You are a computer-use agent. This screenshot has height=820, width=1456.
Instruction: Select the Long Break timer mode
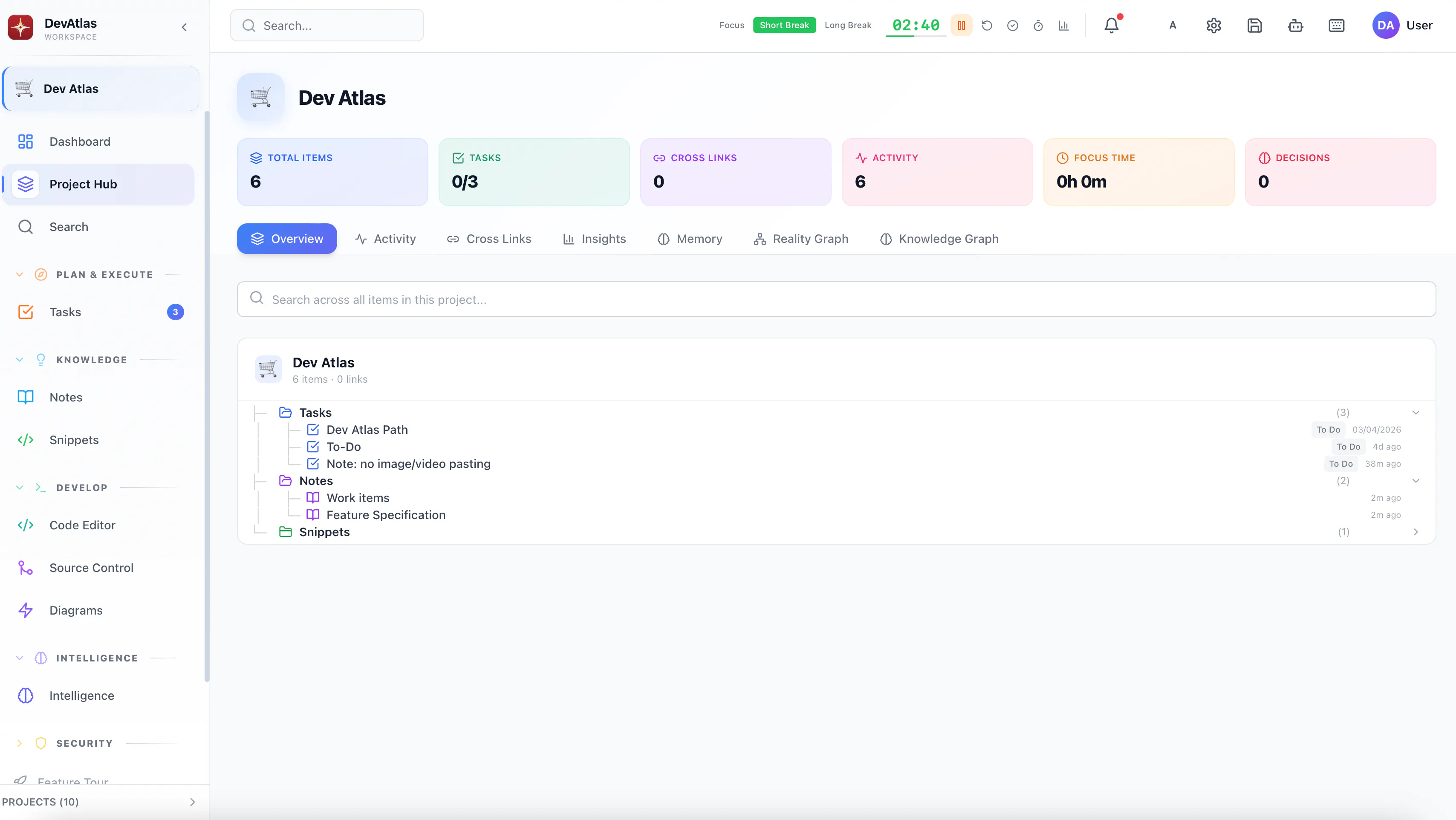click(x=848, y=26)
